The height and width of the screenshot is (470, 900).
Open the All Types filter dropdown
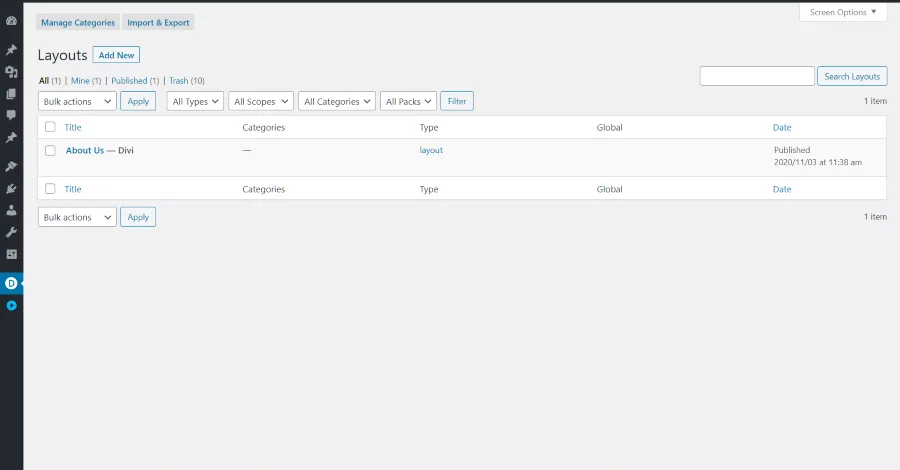click(195, 101)
